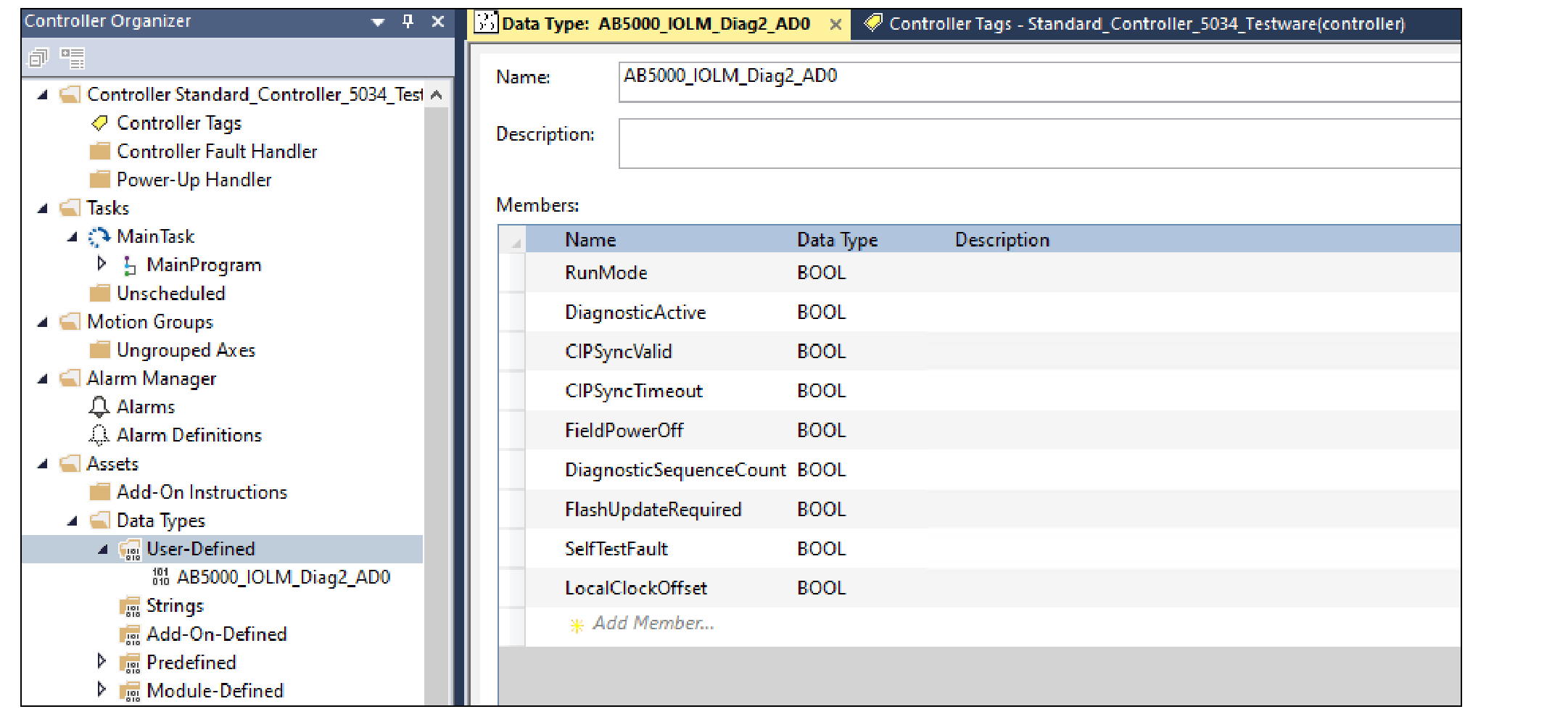Select the Power-Up Handler folder

pyautogui.click(x=181, y=180)
